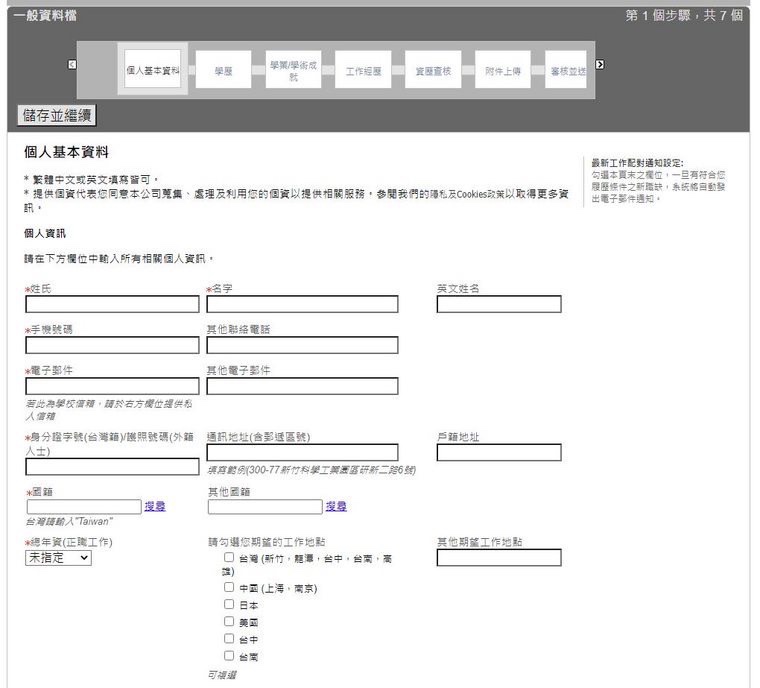This screenshot has width=760, height=688.
Task: Focus the 姓氏 input field
Action: tap(112, 304)
